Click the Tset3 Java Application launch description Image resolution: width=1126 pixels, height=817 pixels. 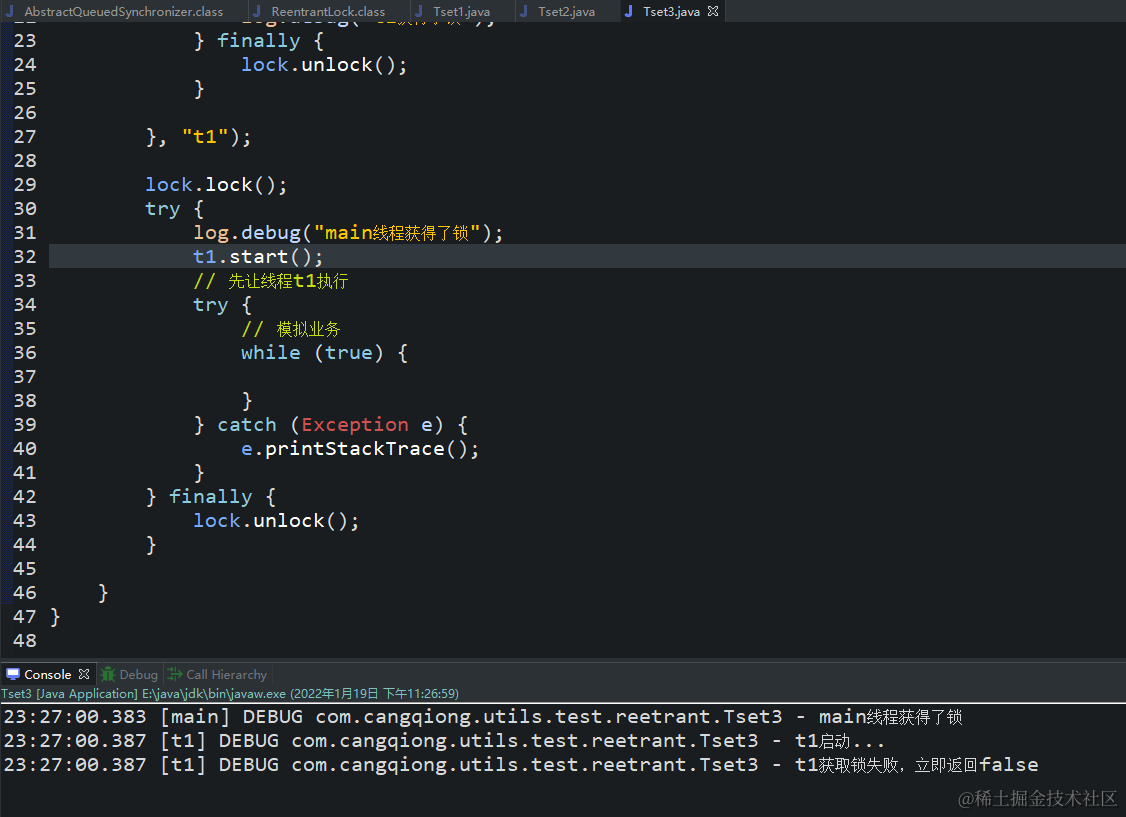(x=230, y=694)
